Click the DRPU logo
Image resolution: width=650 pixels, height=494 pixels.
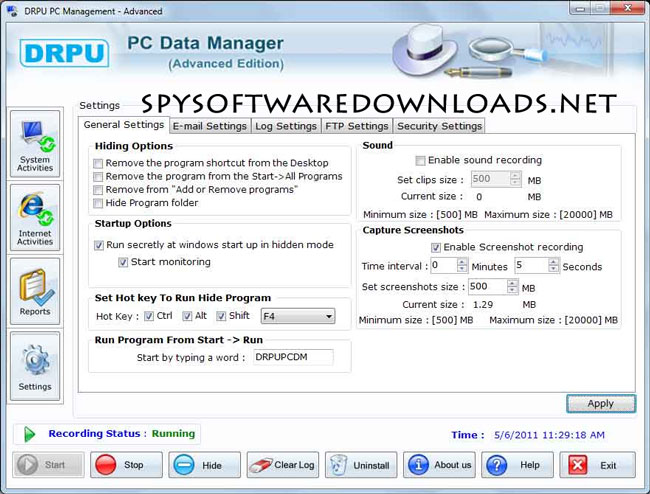tap(64, 53)
